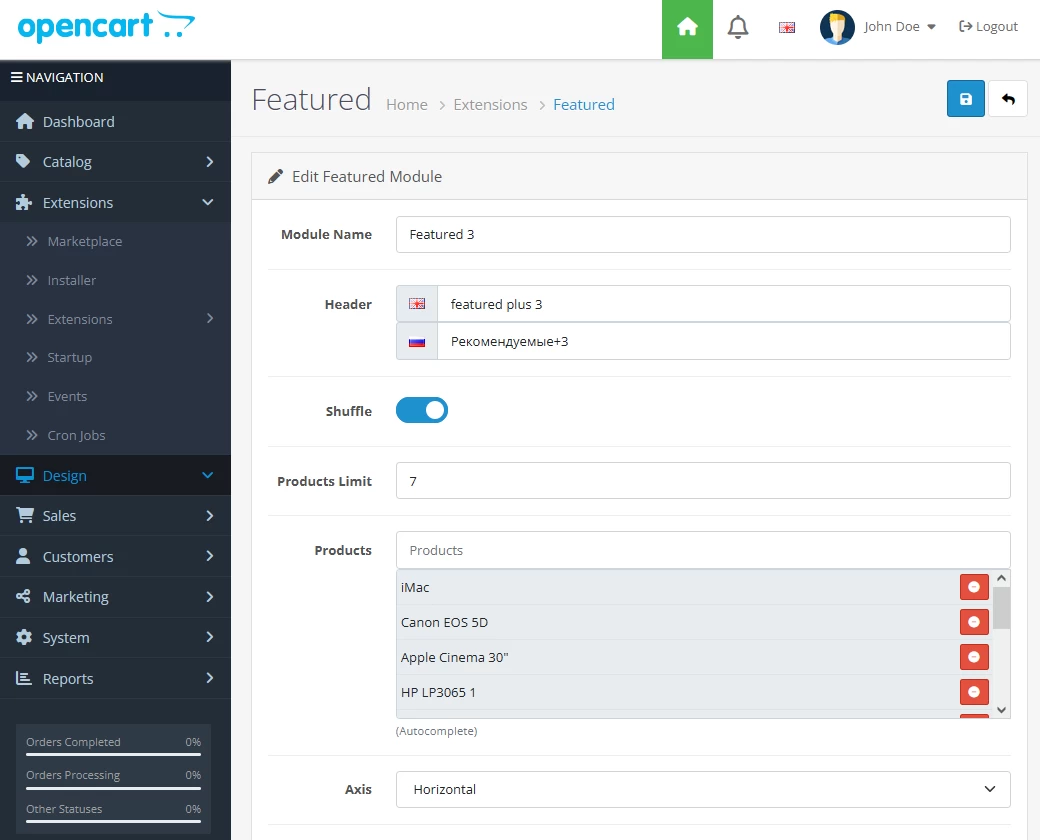Open Dashboard in the sidebar
Viewport: 1040px width, 840px height.
pyautogui.click(x=115, y=121)
